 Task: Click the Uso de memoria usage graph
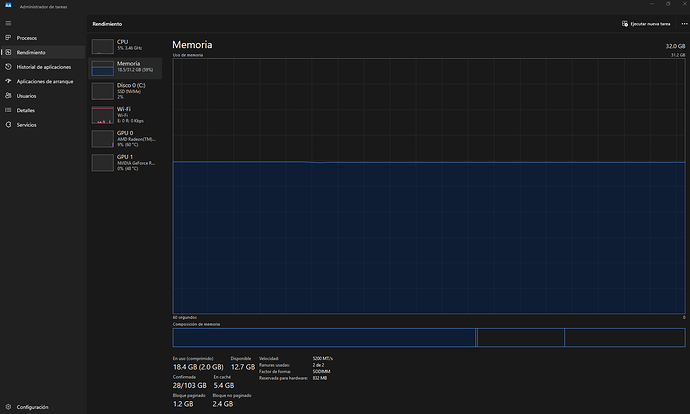[x=429, y=186]
